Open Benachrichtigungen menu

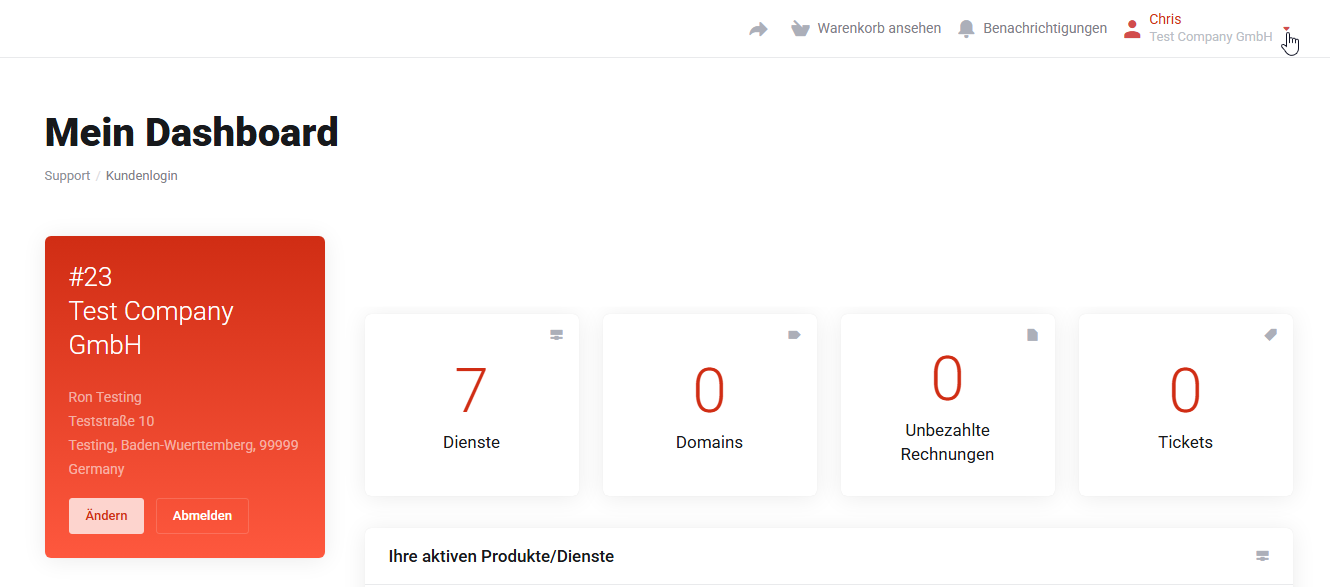(1045, 28)
